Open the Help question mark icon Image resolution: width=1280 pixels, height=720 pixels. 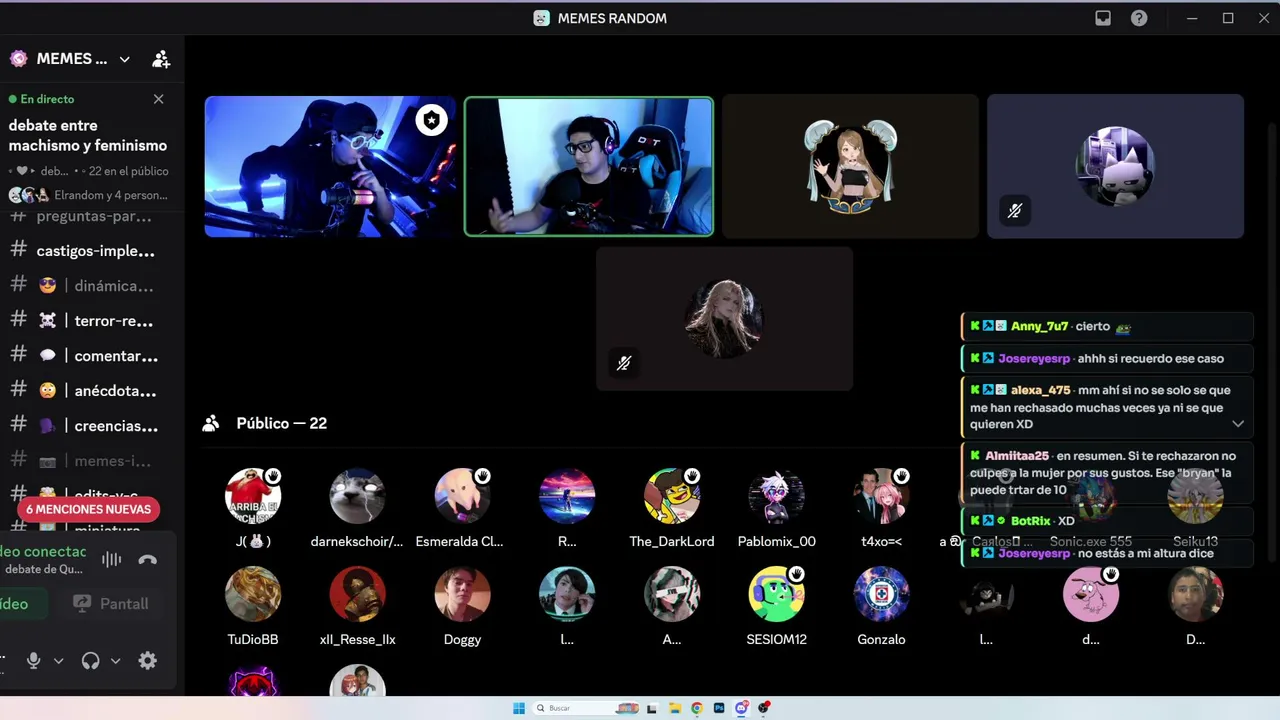tap(1139, 18)
